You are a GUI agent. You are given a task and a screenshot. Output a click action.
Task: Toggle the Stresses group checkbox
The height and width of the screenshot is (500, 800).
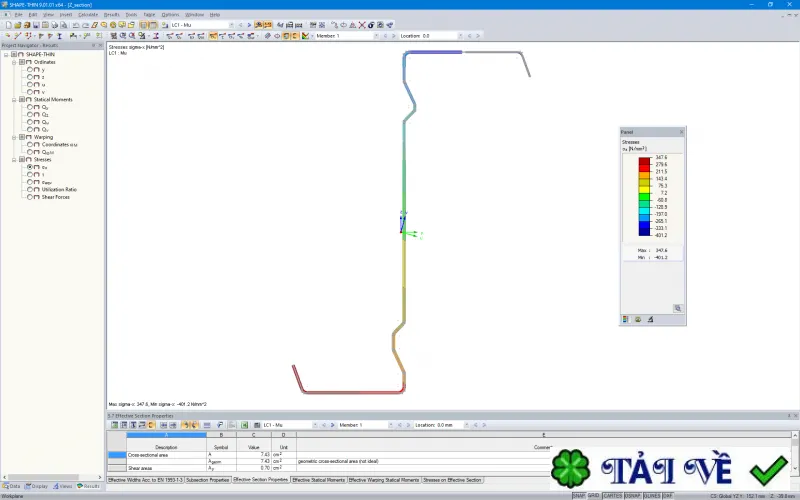point(22,159)
